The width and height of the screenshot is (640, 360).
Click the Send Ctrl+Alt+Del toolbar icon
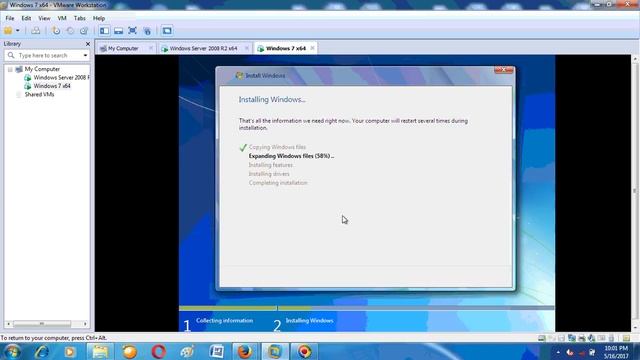(36, 31)
